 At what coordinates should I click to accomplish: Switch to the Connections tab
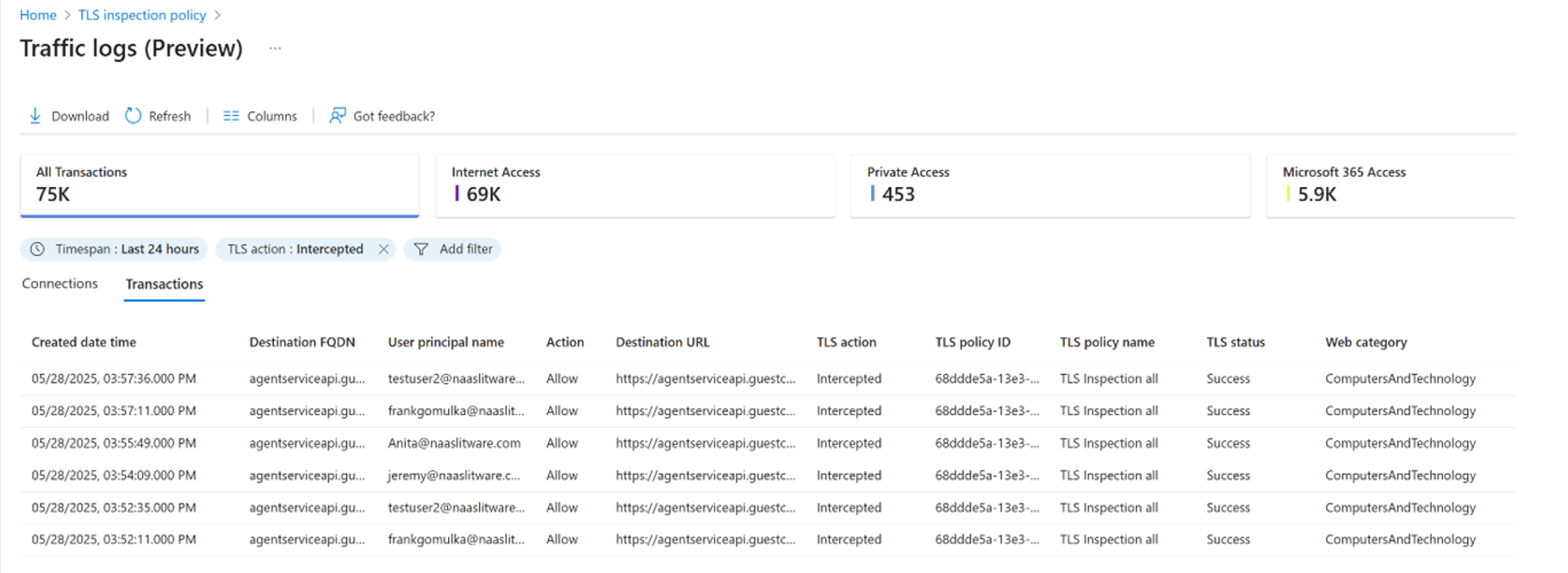[60, 283]
